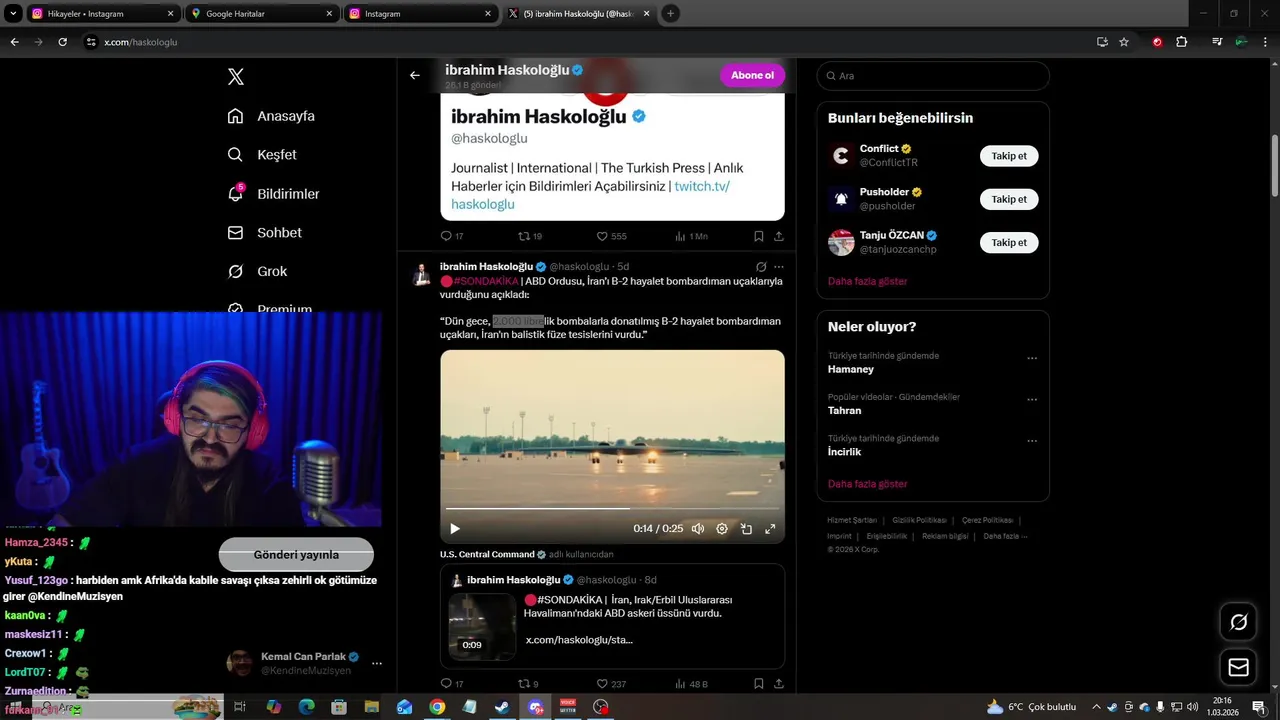This screenshot has height=720, width=1280.
Task: Follow Tanju ÖZCAN account
Action: point(1009,242)
